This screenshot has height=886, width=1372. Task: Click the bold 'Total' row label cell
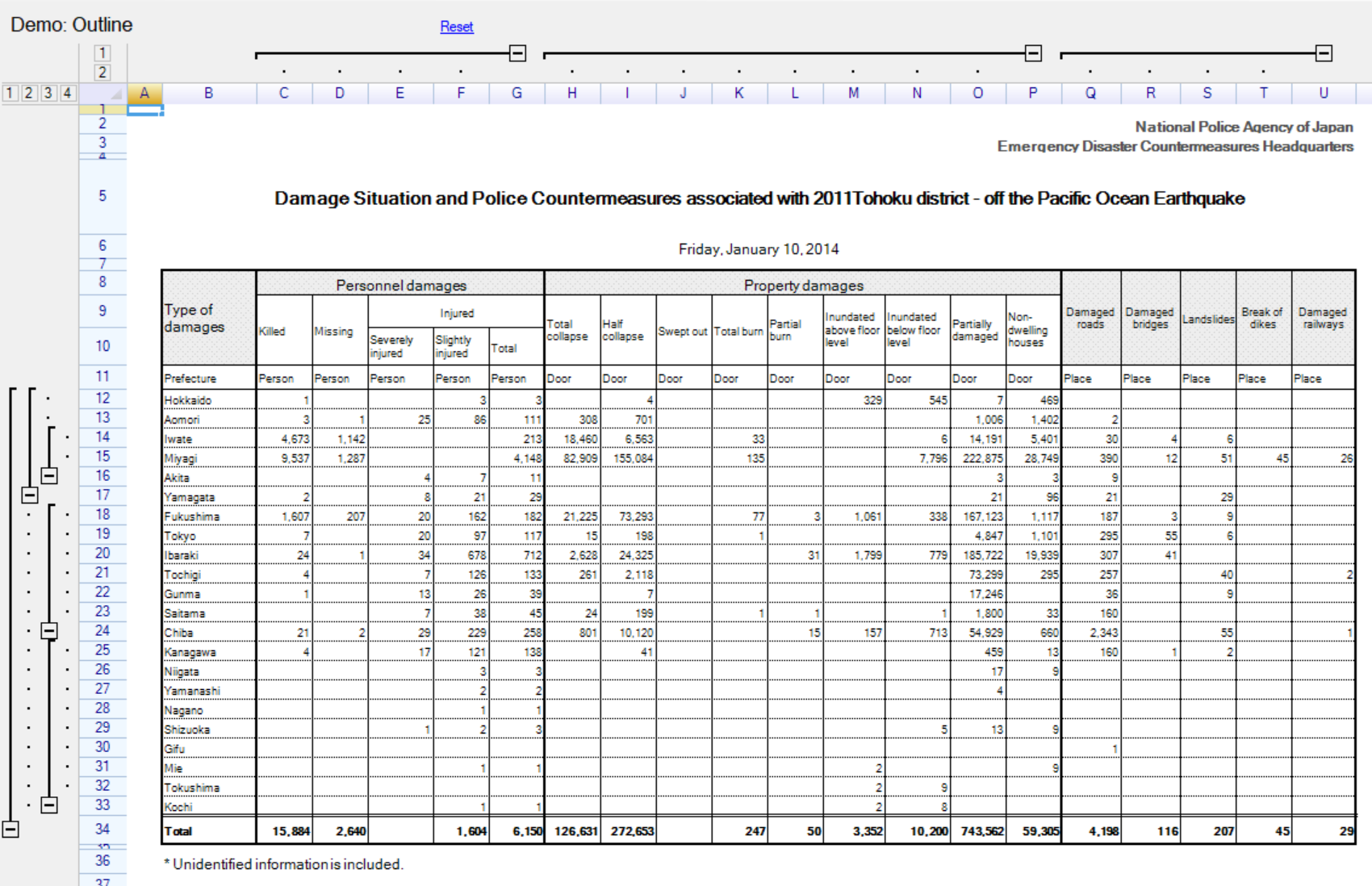pos(209,830)
